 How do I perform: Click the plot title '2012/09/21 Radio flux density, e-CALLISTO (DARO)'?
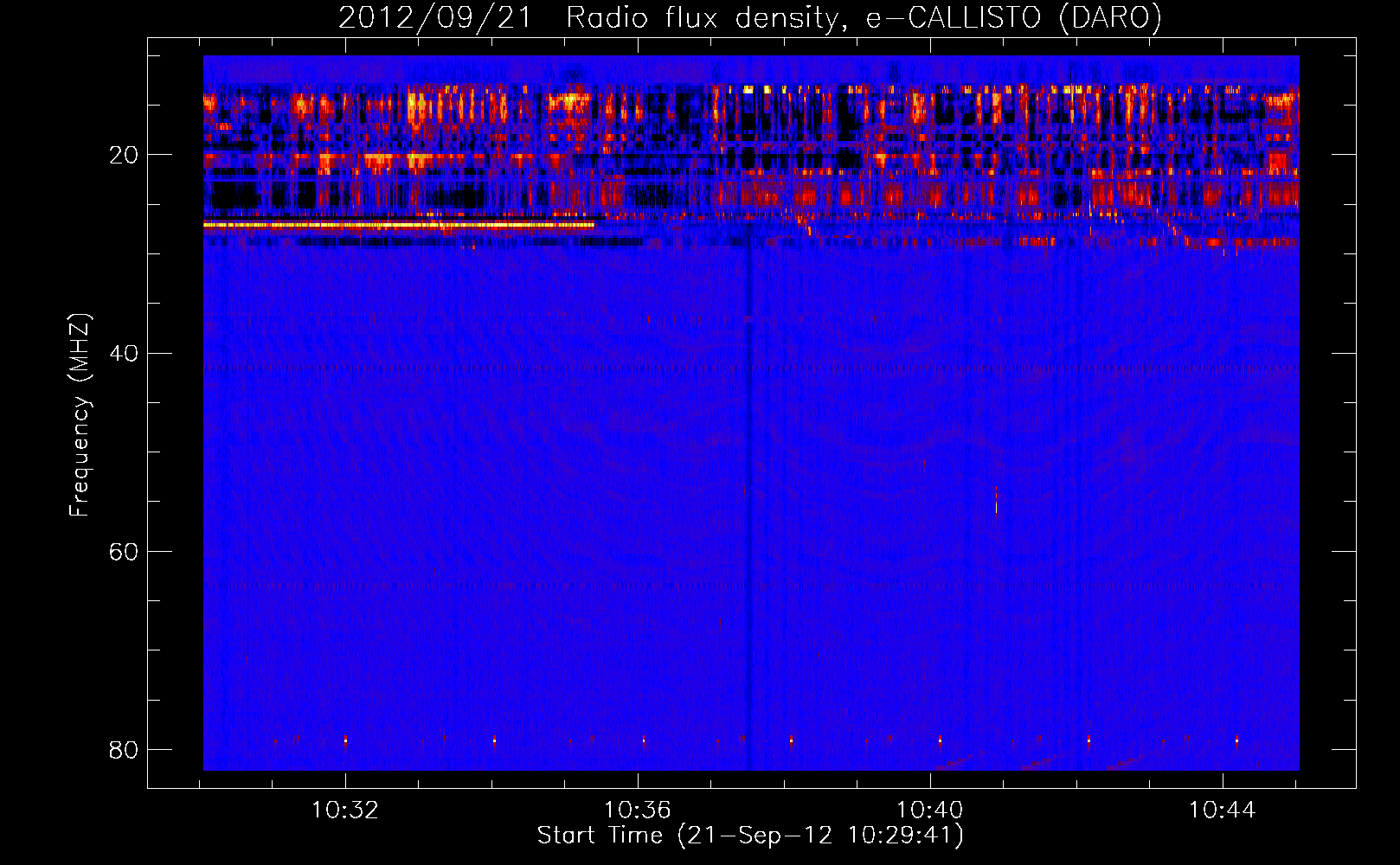750,17
